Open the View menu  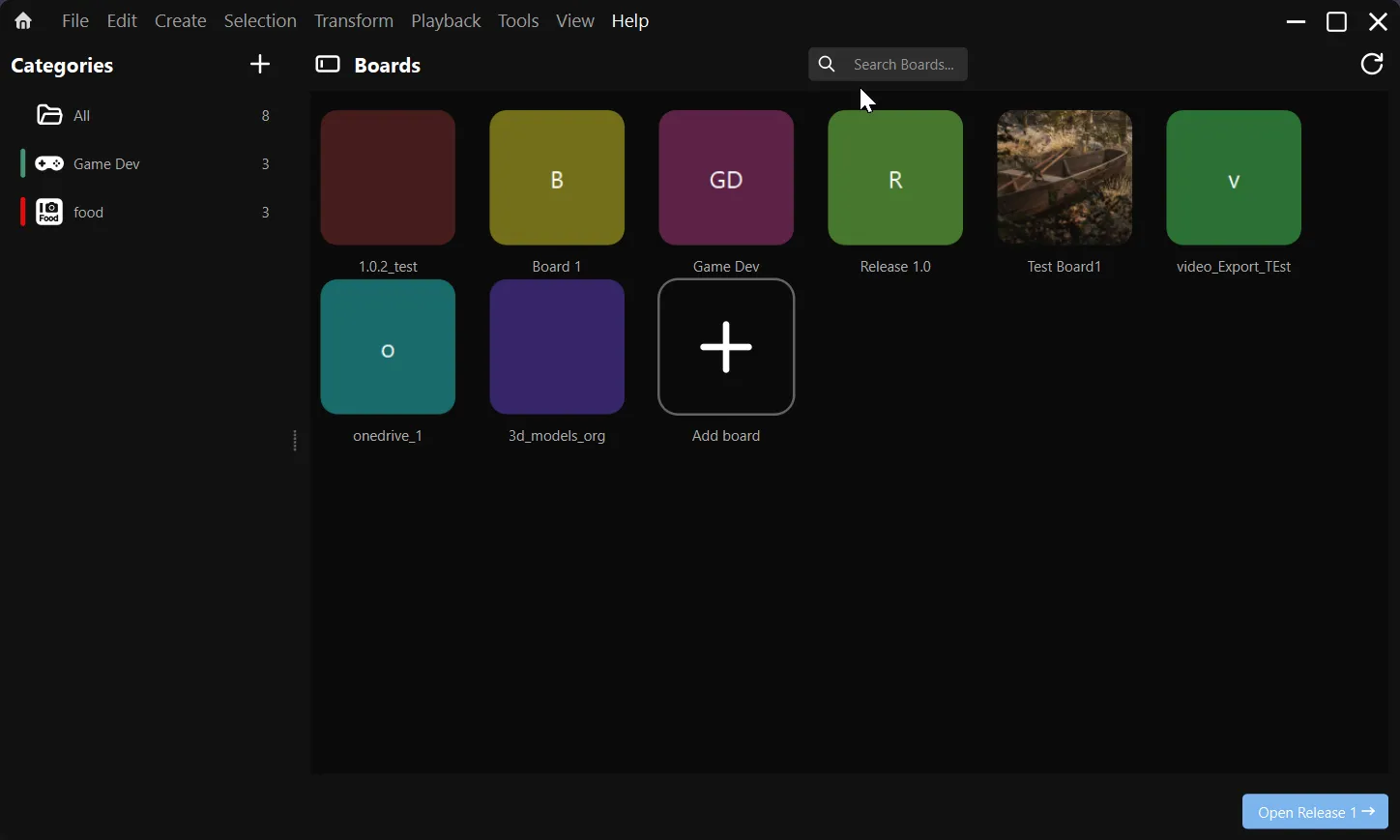(576, 21)
